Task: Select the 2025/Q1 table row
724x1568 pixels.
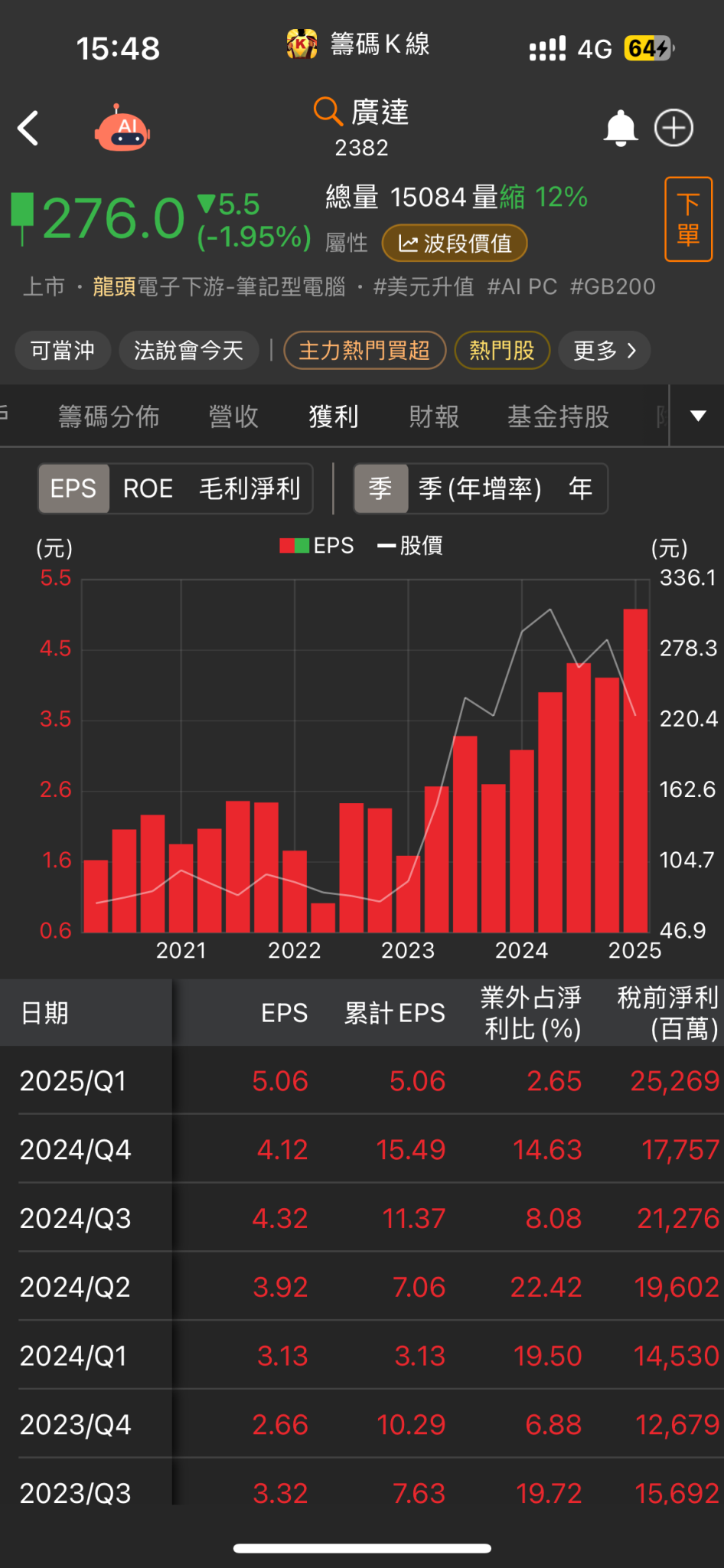Action: (x=362, y=1080)
